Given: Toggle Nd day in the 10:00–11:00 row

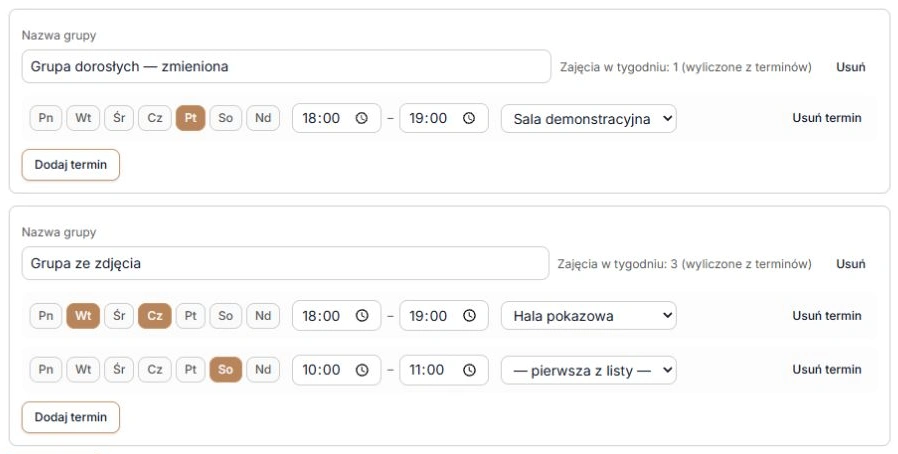Looking at the screenshot, I should [x=263, y=369].
